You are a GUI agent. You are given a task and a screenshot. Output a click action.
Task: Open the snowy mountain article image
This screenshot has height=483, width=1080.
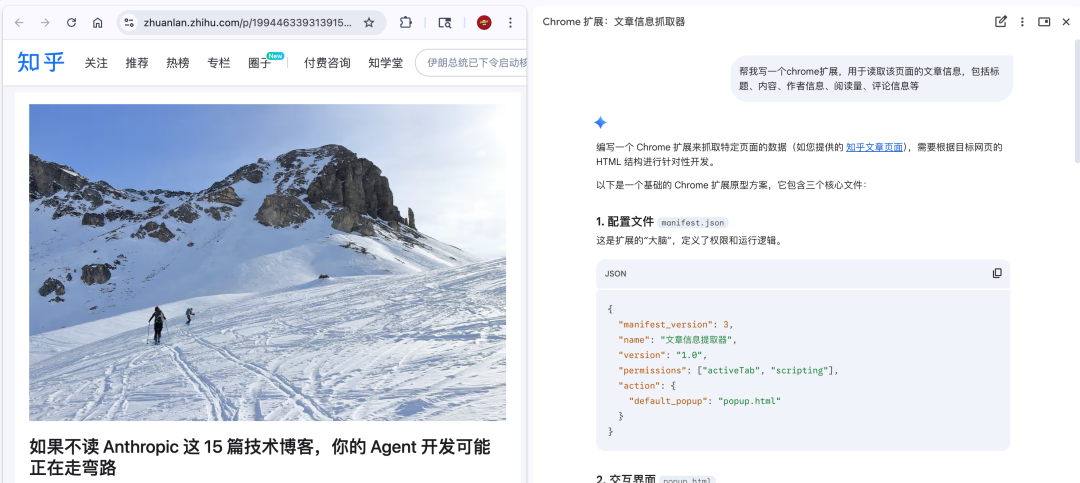(267, 263)
